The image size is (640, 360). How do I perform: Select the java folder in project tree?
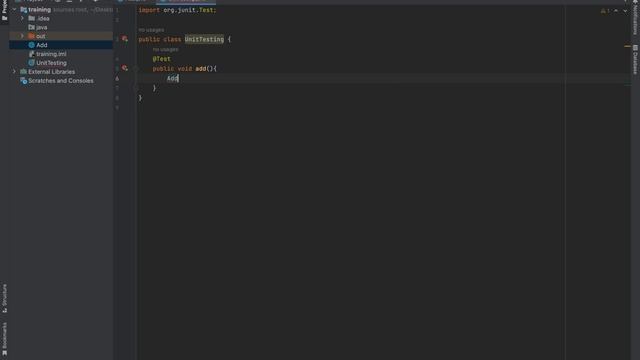[x=41, y=27]
